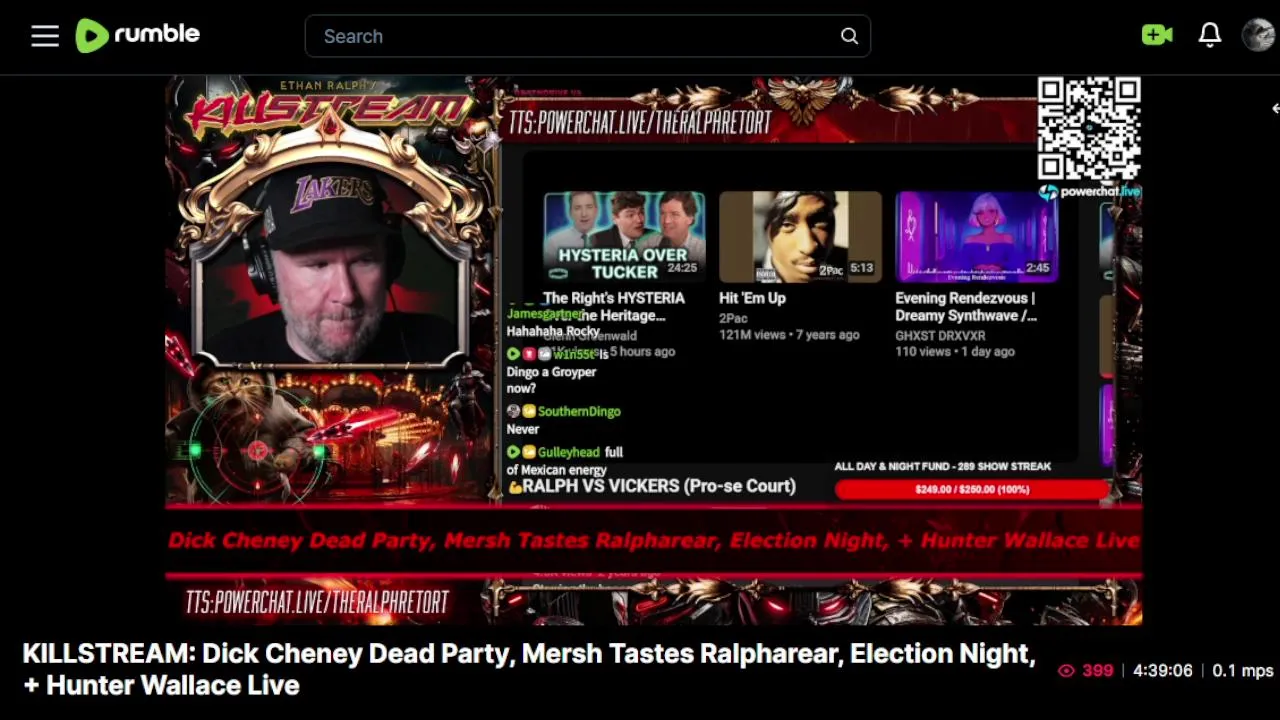
Task: Click the top TTS:POWERCHAT.LIVE/THERALPHRETORT banner
Action: (x=640, y=122)
